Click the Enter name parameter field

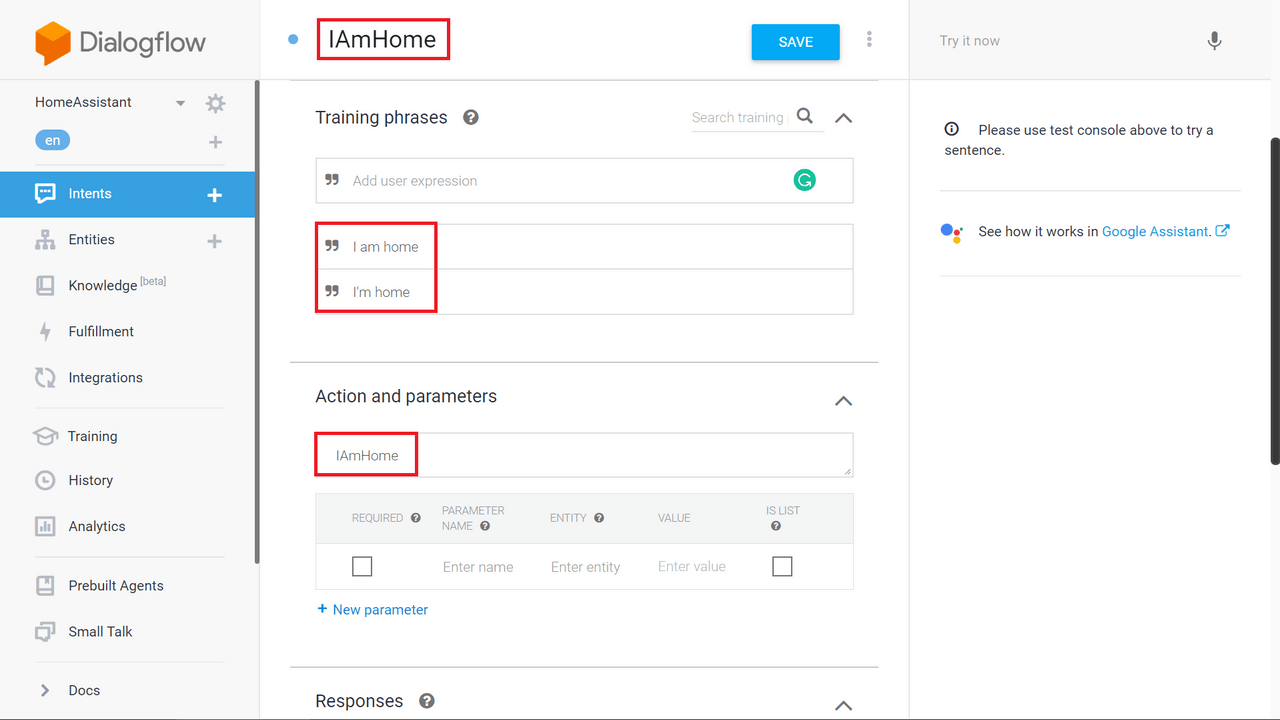coord(478,567)
